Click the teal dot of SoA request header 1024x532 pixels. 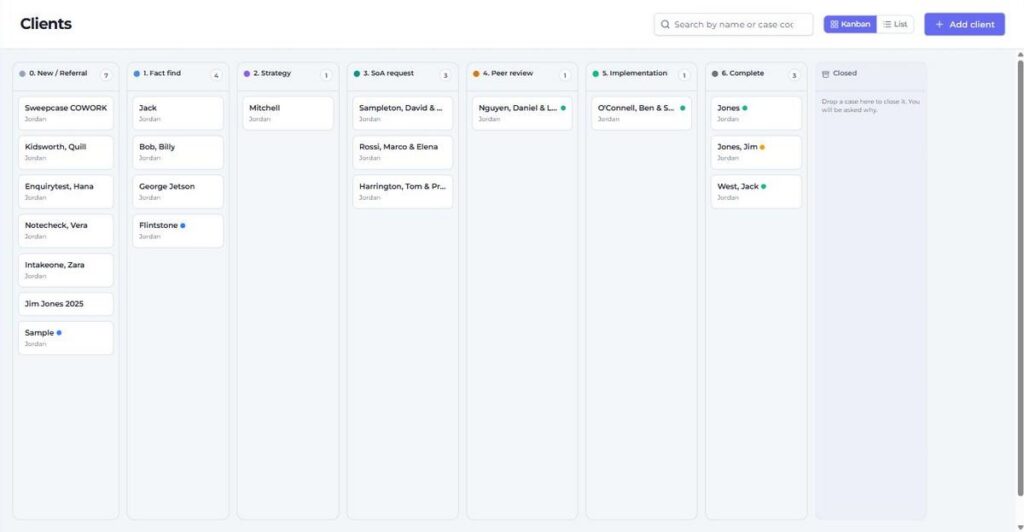[x=357, y=74]
